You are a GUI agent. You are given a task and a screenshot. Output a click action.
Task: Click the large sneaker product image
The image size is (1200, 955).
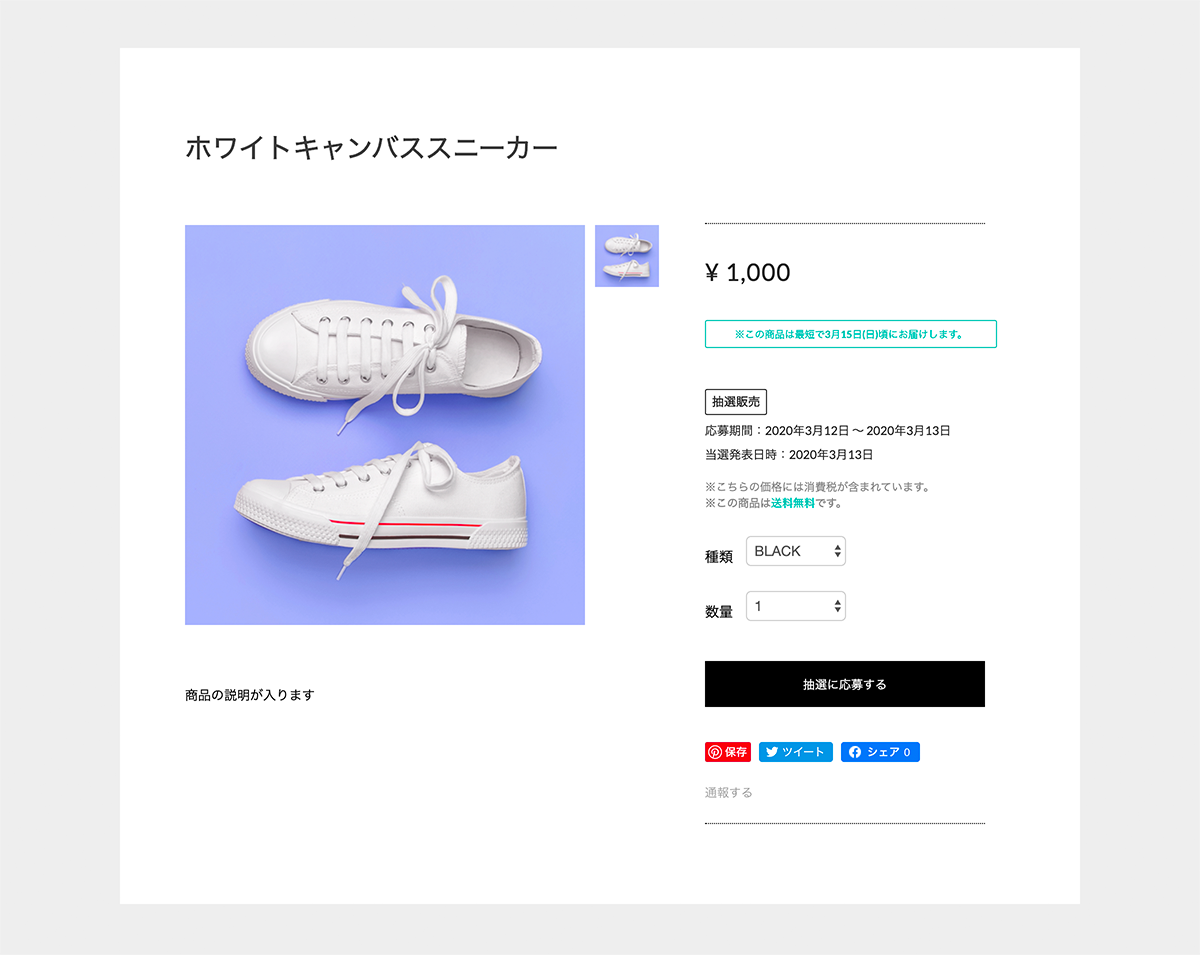click(385, 425)
